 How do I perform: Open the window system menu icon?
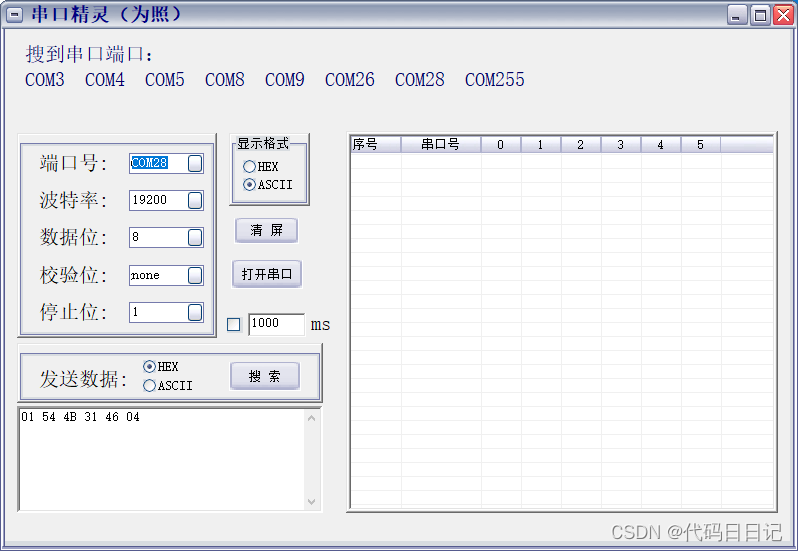(14, 15)
